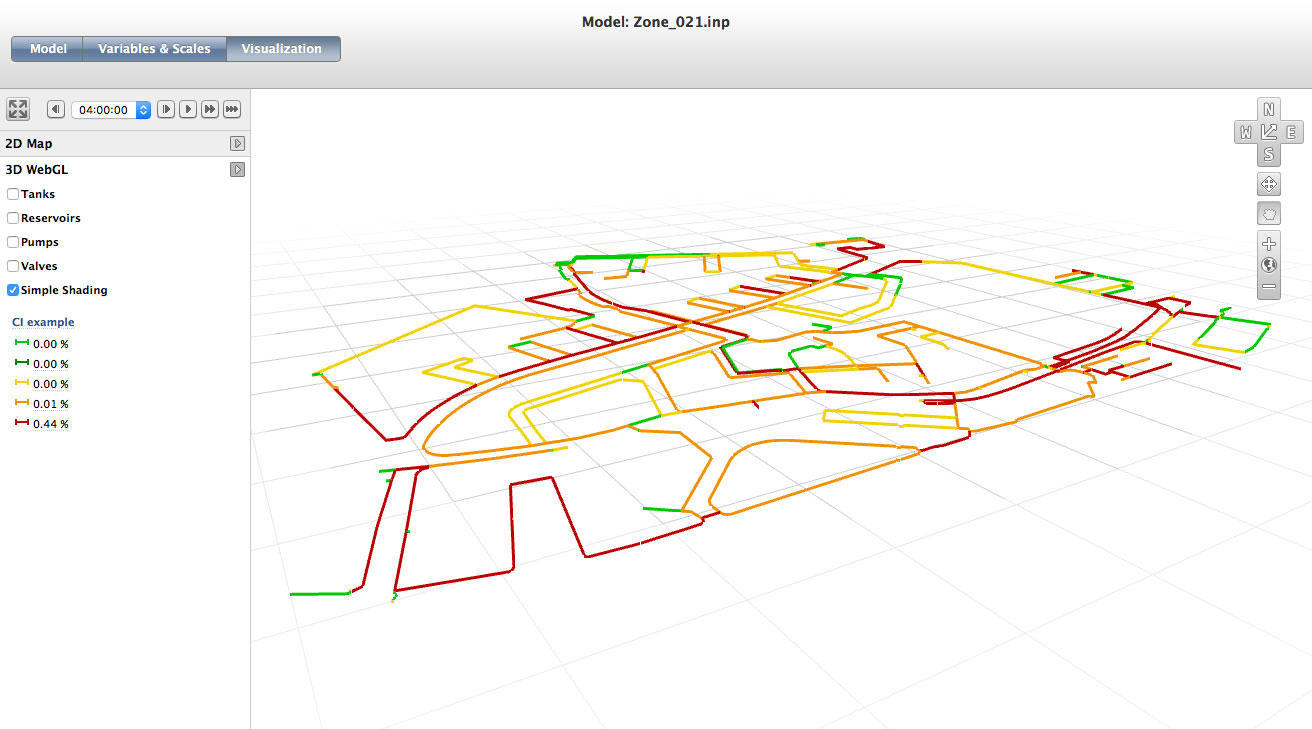Rotate view east with the E button

pos(1291,132)
